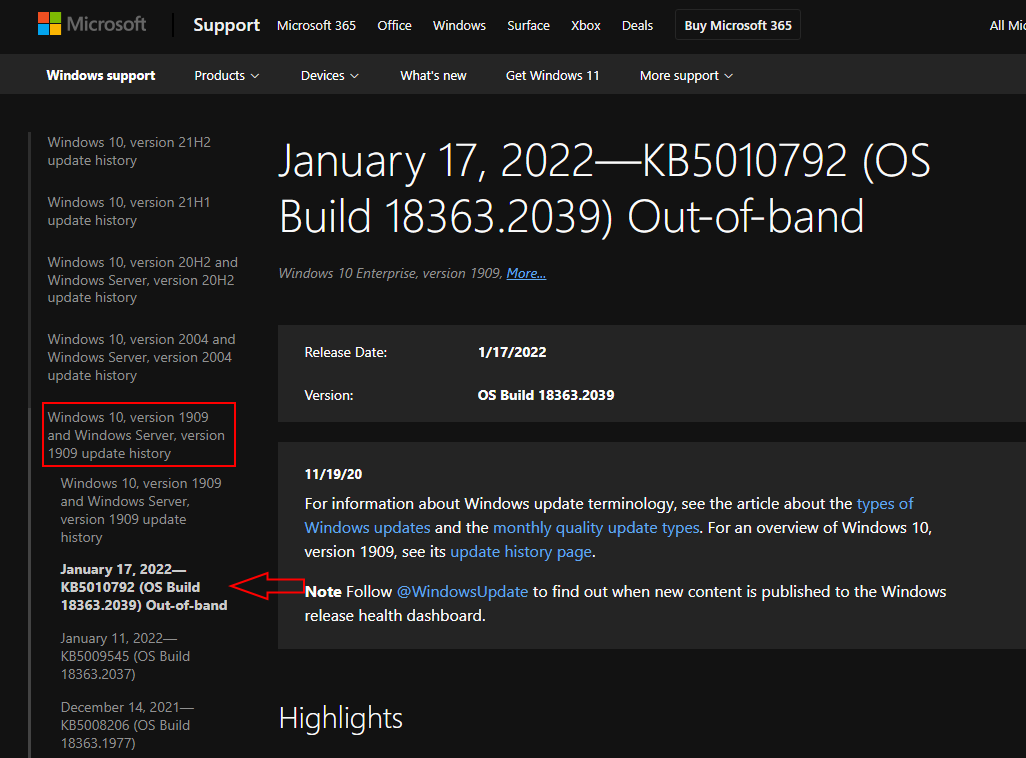The height and width of the screenshot is (758, 1026).
Task: Expand the Devices dropdown
Action: pyautogui.click(x=330, y=75)
